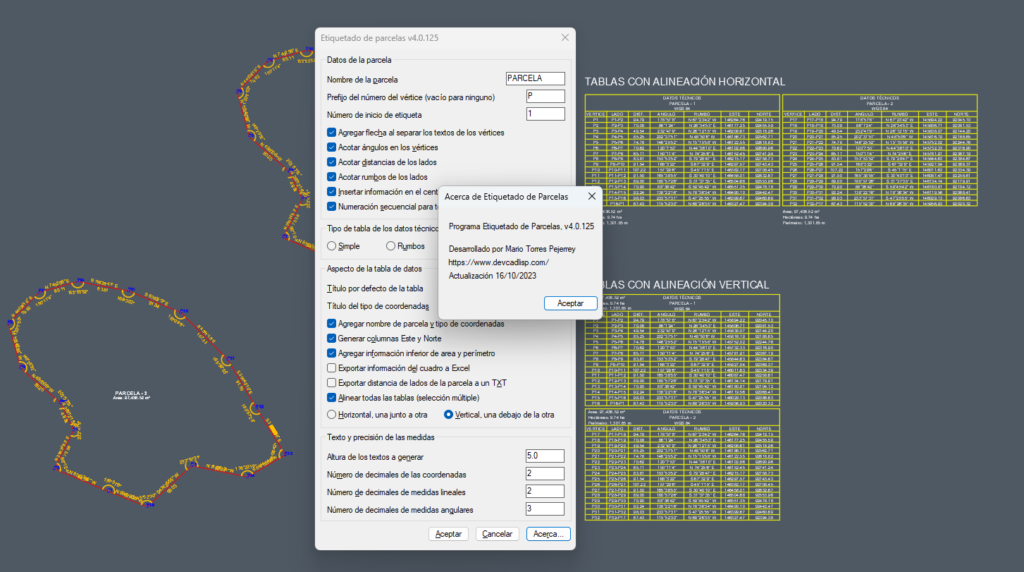1024x572 pixels.
Task: Enable export of side distances to TXT
Action: pos(332,383)
